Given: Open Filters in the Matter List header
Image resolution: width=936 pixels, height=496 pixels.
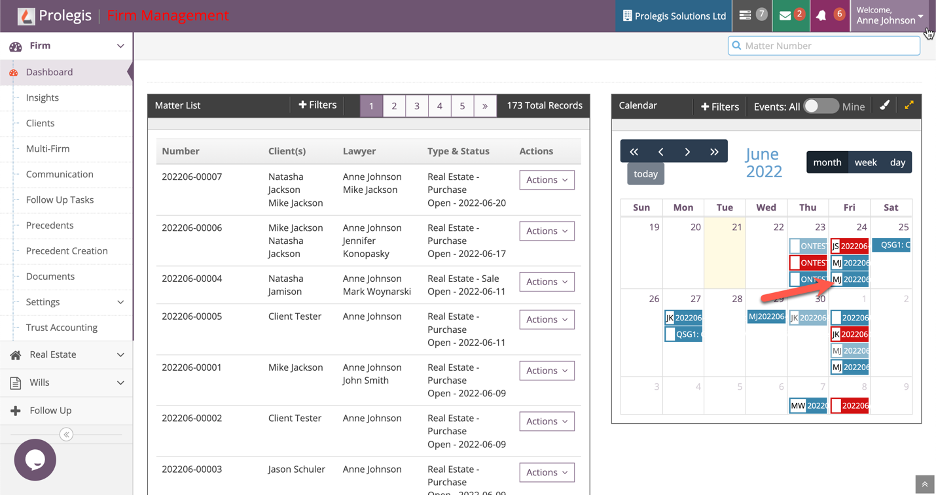Looking at the screenshot, I should [318, 105].
